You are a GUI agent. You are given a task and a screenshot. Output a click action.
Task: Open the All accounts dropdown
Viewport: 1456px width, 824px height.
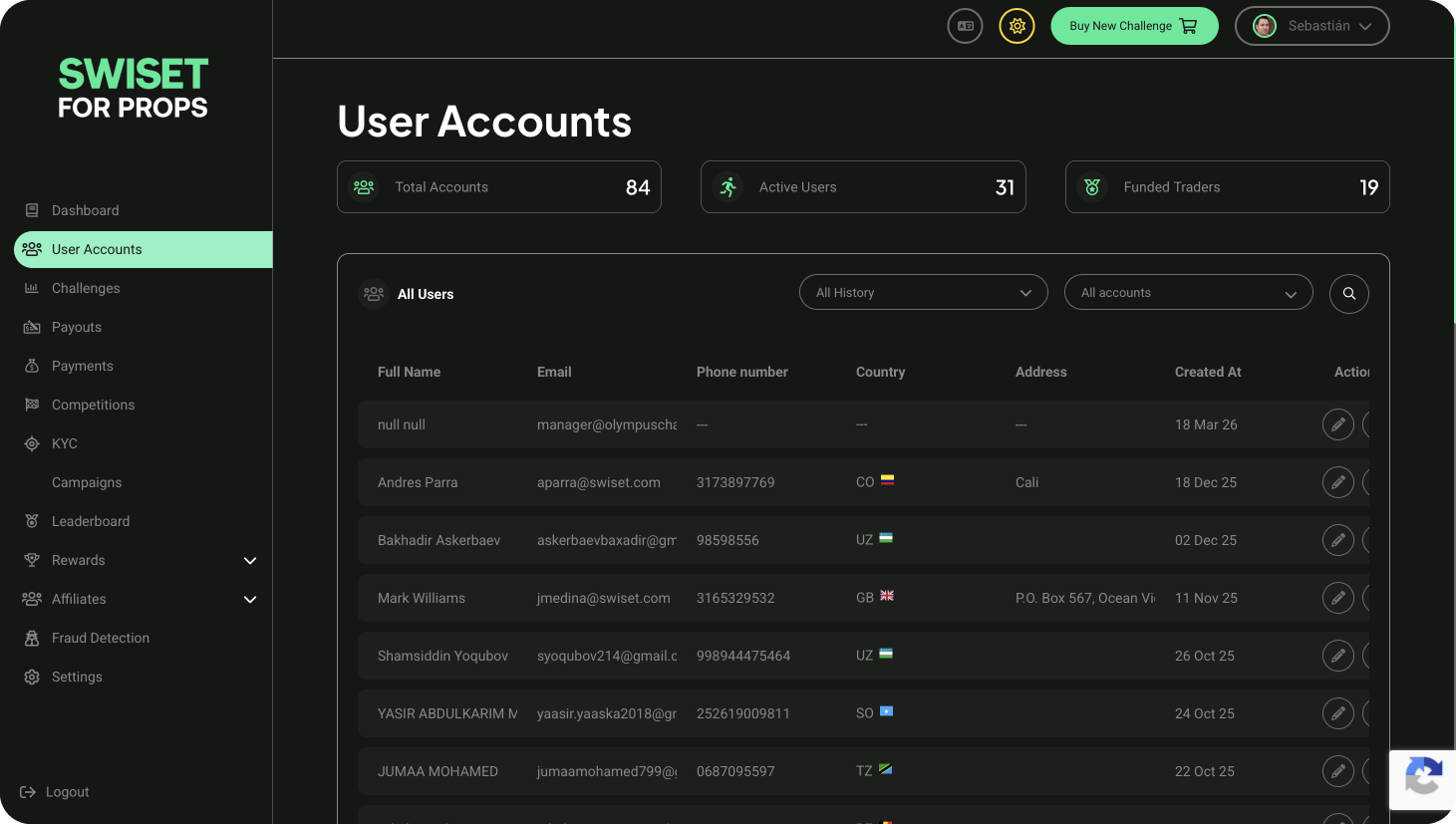1189,292
